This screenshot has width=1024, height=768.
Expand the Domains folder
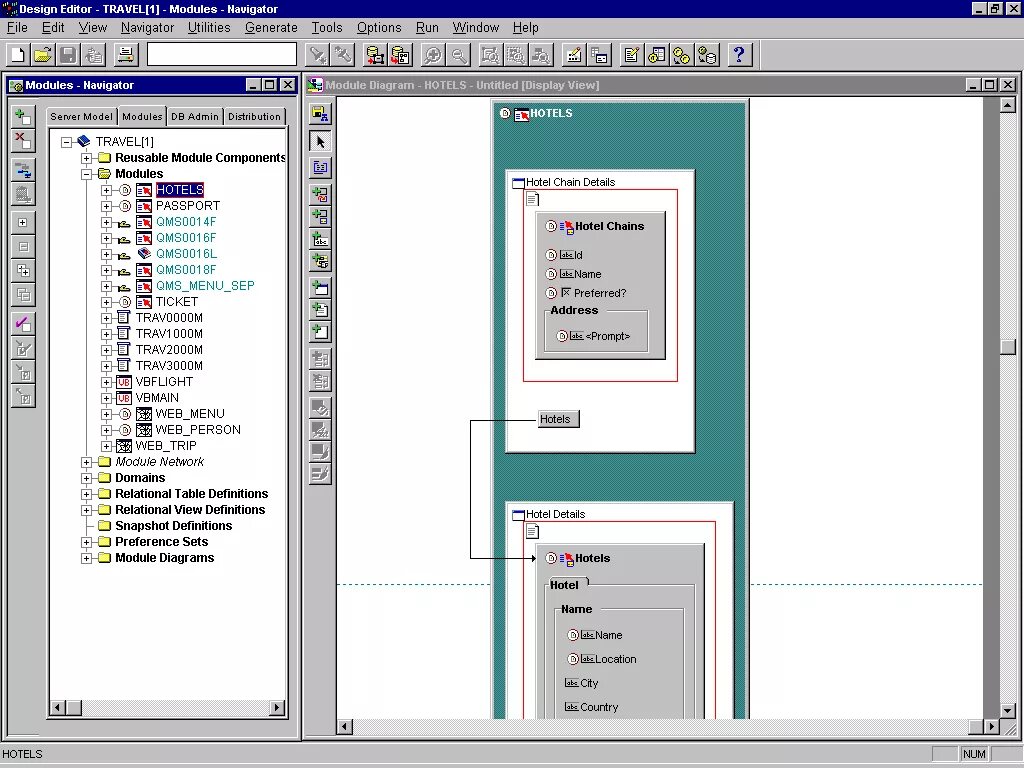86,478
